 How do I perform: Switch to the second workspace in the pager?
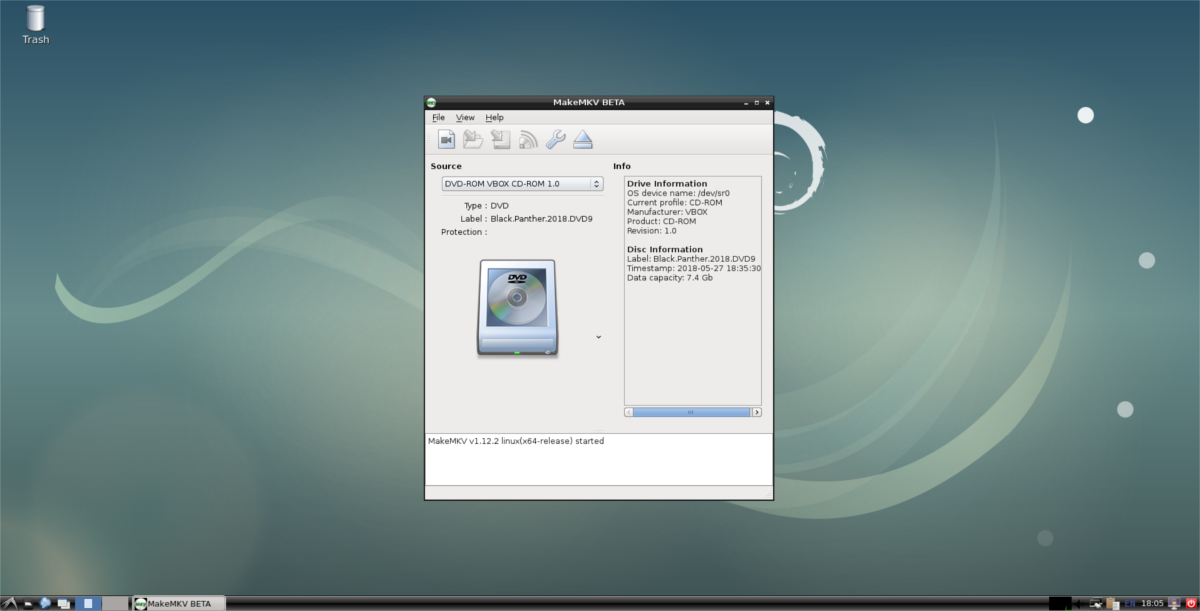[115, 604]
